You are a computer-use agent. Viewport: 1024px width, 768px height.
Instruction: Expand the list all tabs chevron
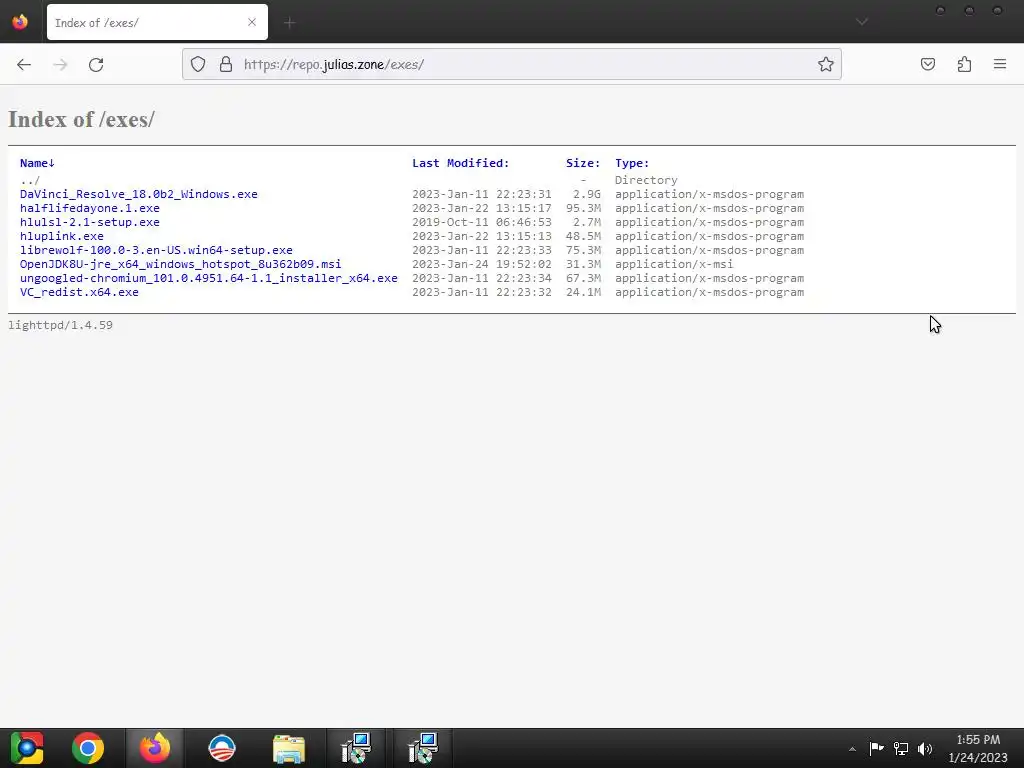(x=862, y=22)
